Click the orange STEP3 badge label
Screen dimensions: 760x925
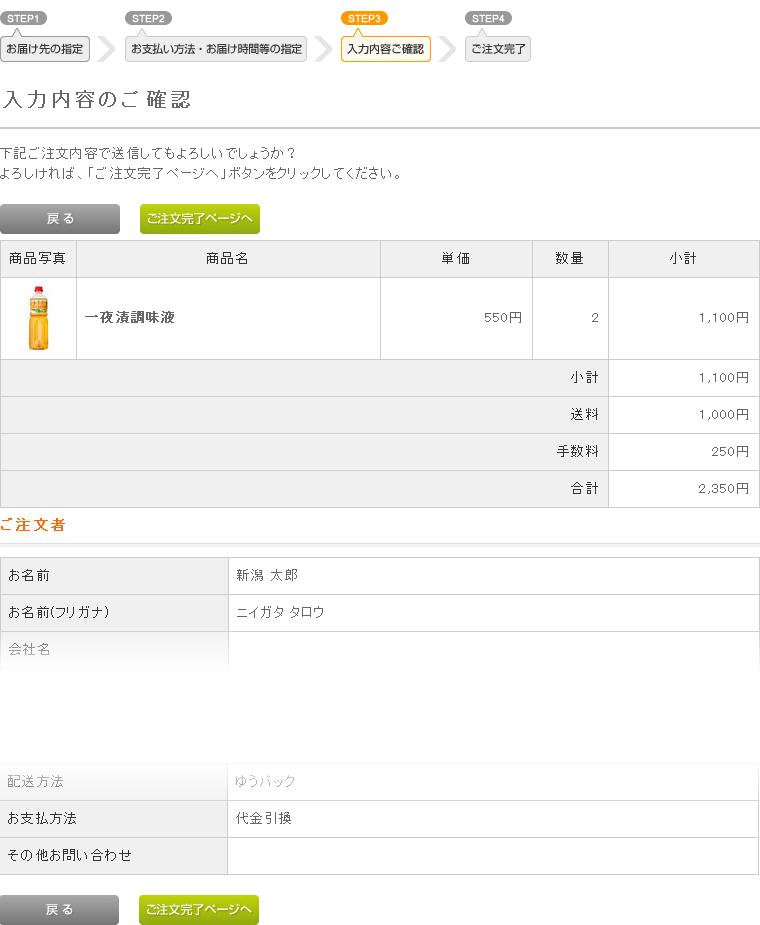364,18
